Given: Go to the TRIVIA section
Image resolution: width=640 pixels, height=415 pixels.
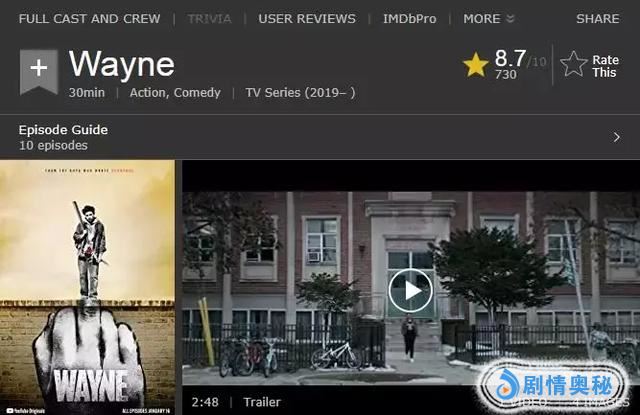Looking at the screenshot, I should (208, 19).
